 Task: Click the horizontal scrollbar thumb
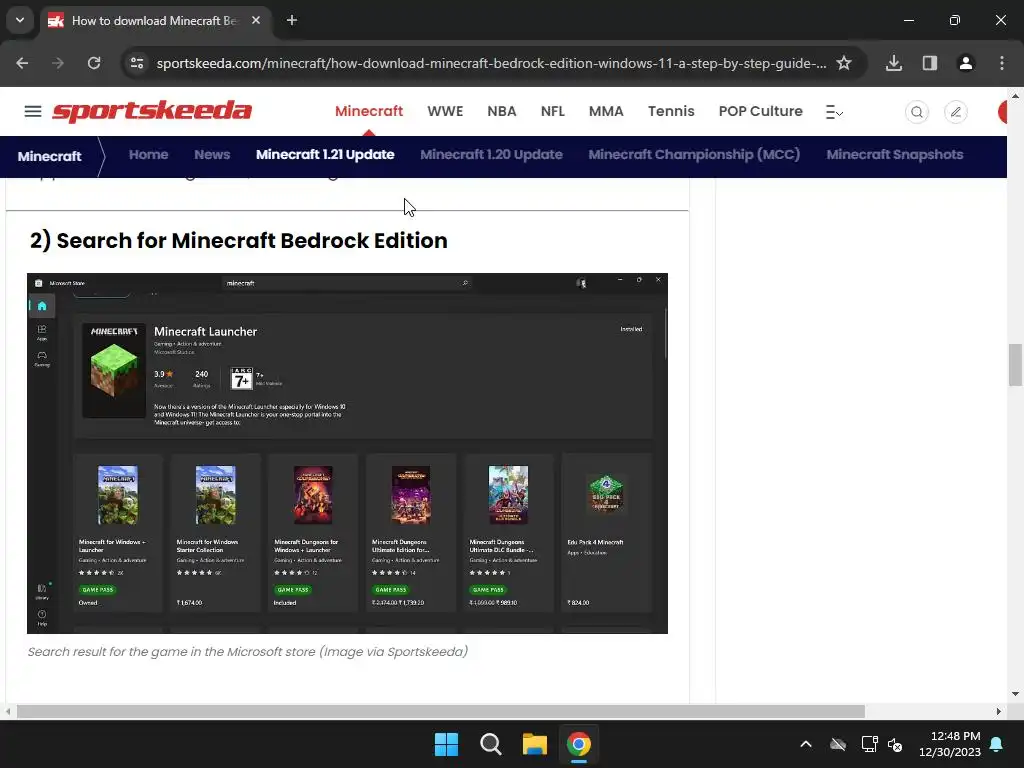point(441,711)
